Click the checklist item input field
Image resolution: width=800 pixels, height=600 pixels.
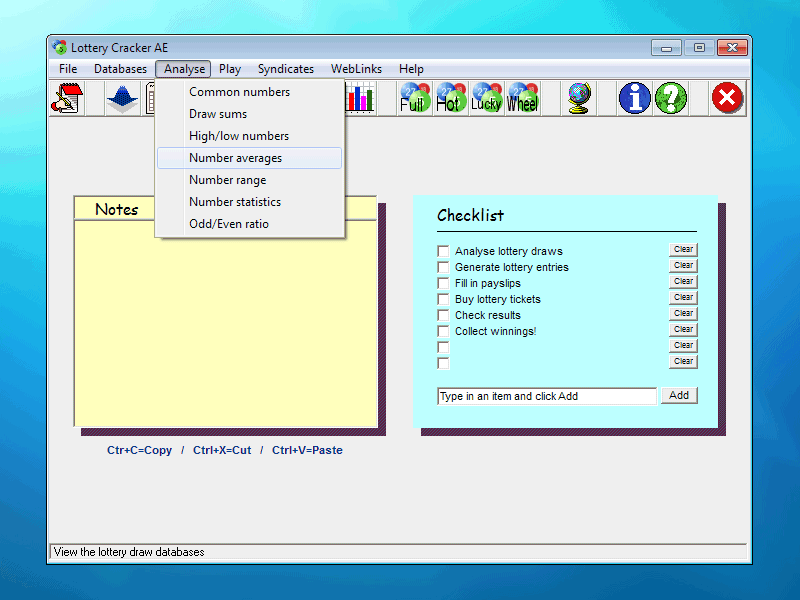pos(546,396)
